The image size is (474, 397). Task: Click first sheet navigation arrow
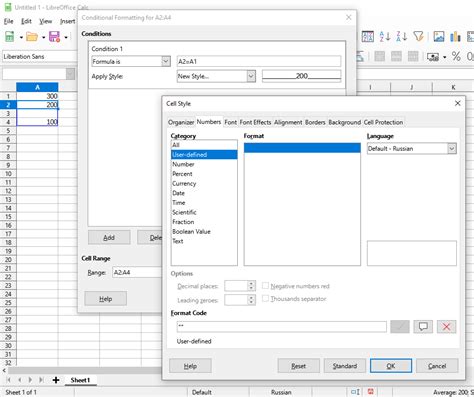click(9, 380)
